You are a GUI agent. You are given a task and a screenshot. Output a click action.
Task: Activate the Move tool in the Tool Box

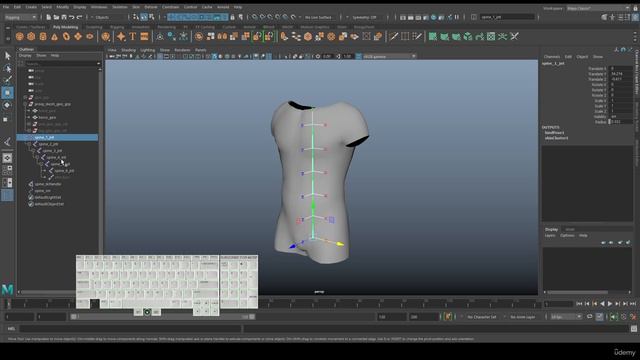pyautogui.click(x=7, y=93)
